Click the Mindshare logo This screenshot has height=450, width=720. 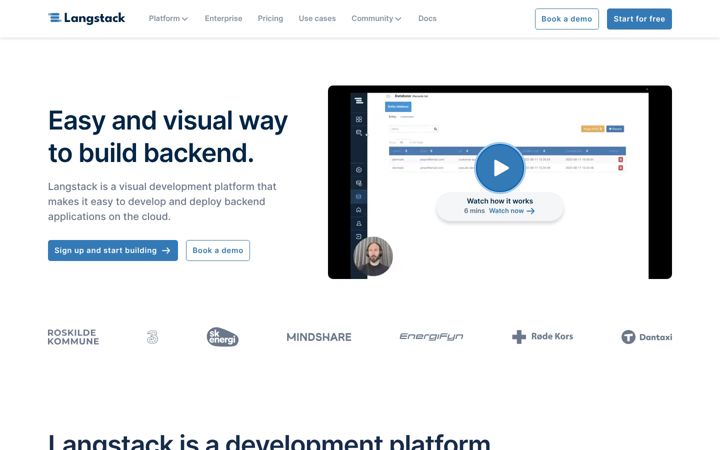tap(319, 337)
